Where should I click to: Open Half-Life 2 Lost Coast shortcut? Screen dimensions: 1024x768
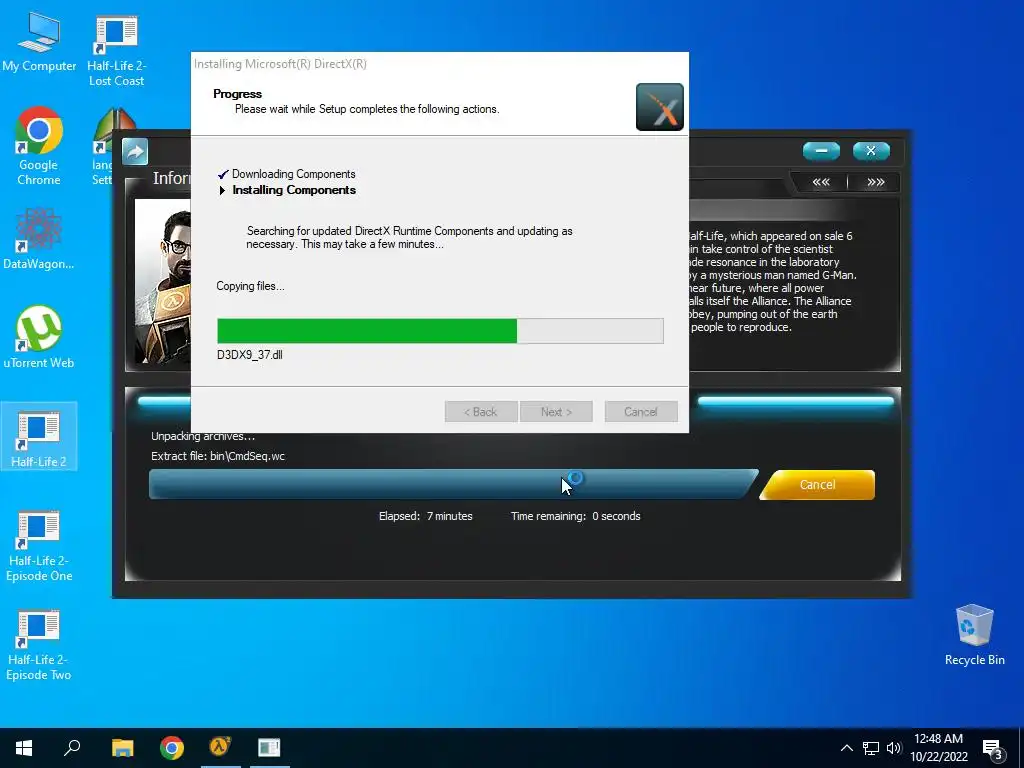(116, 51)
